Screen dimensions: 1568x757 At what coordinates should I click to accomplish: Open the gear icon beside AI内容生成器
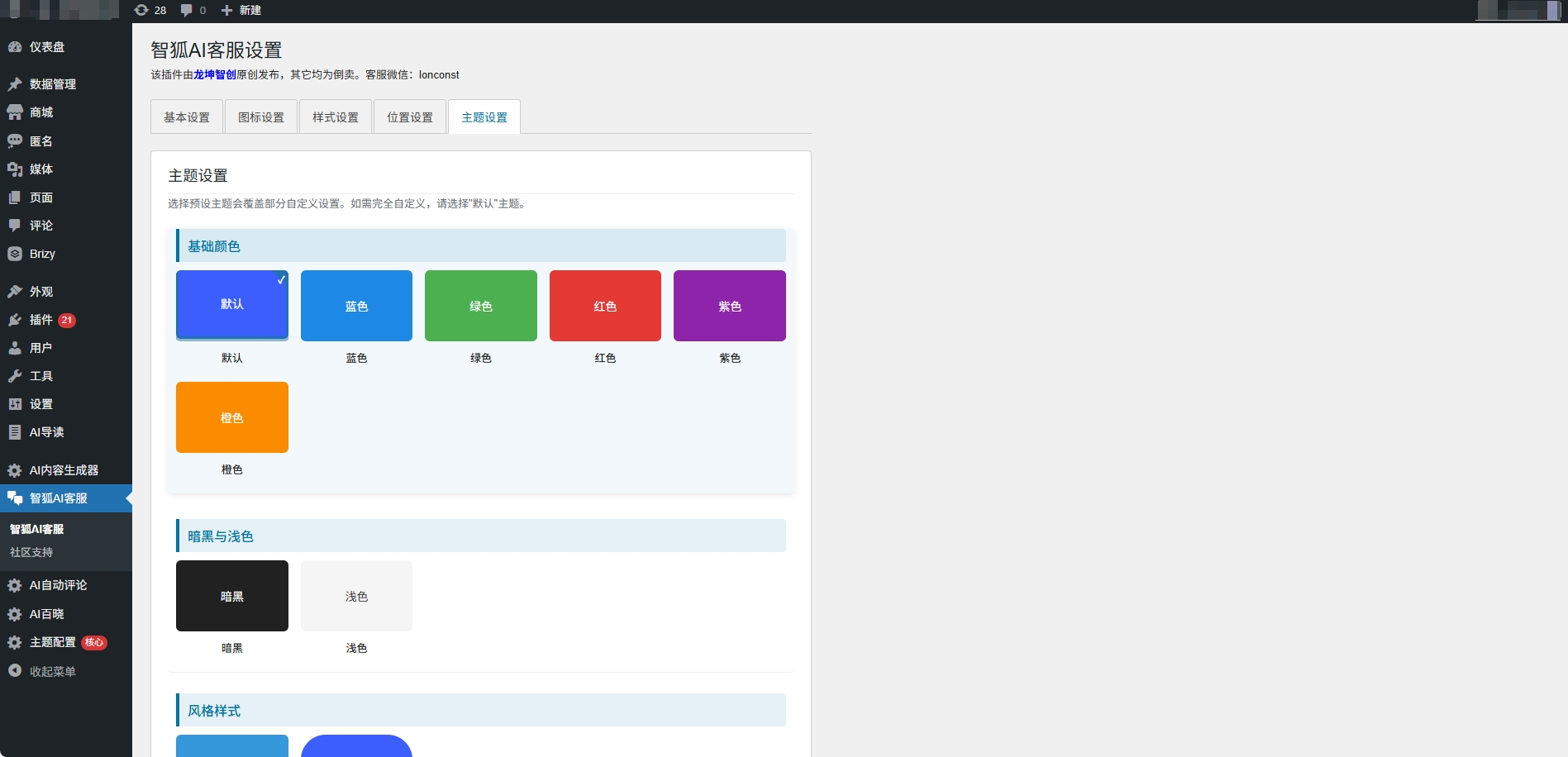15,470
